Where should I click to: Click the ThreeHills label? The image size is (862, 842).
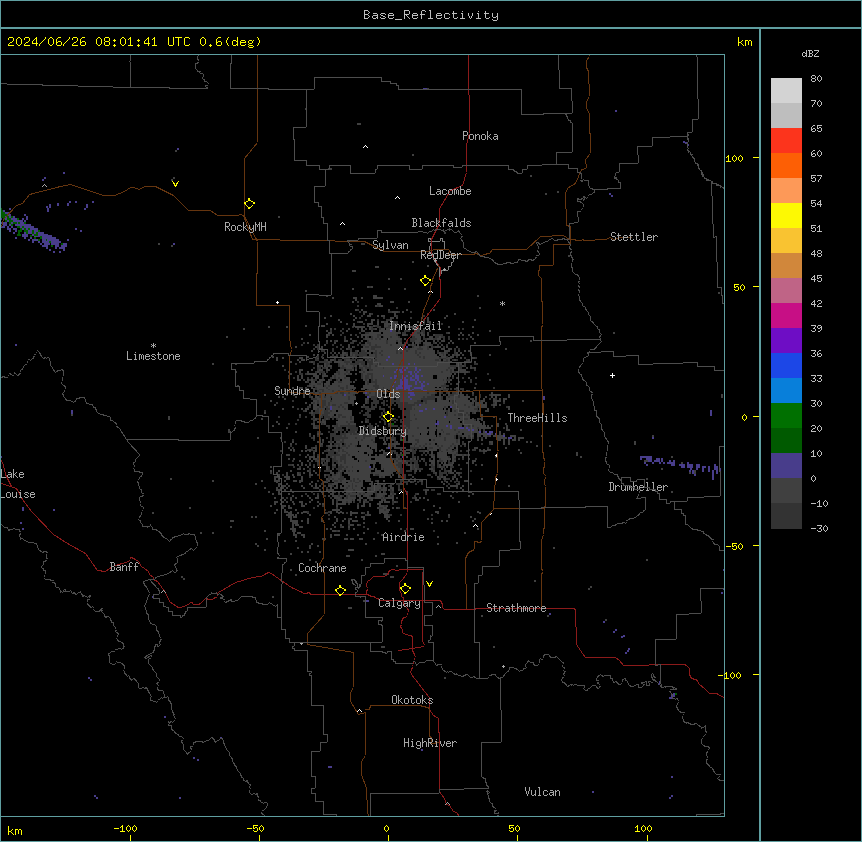pyautogui.click(x=537, y=418)
